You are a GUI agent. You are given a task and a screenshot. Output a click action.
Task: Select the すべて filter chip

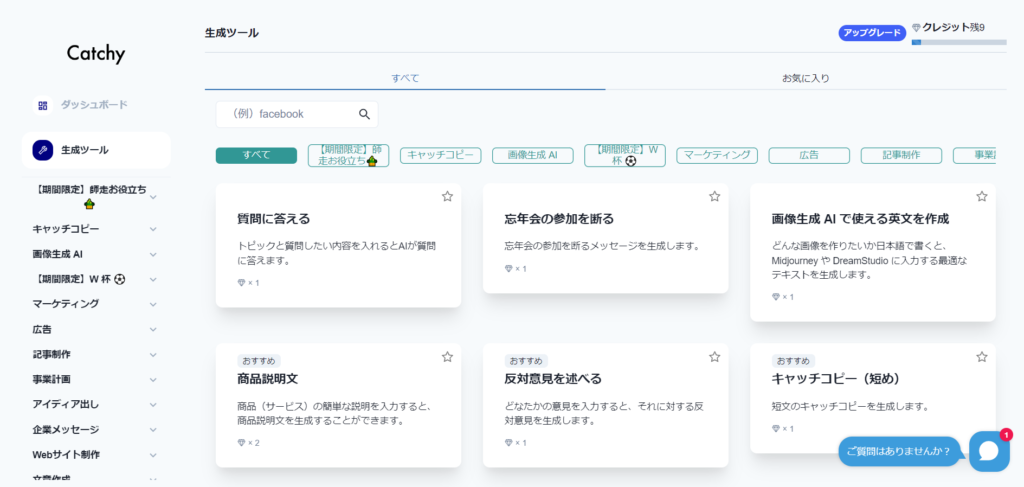pyautogui.click(x=256, y=155)
